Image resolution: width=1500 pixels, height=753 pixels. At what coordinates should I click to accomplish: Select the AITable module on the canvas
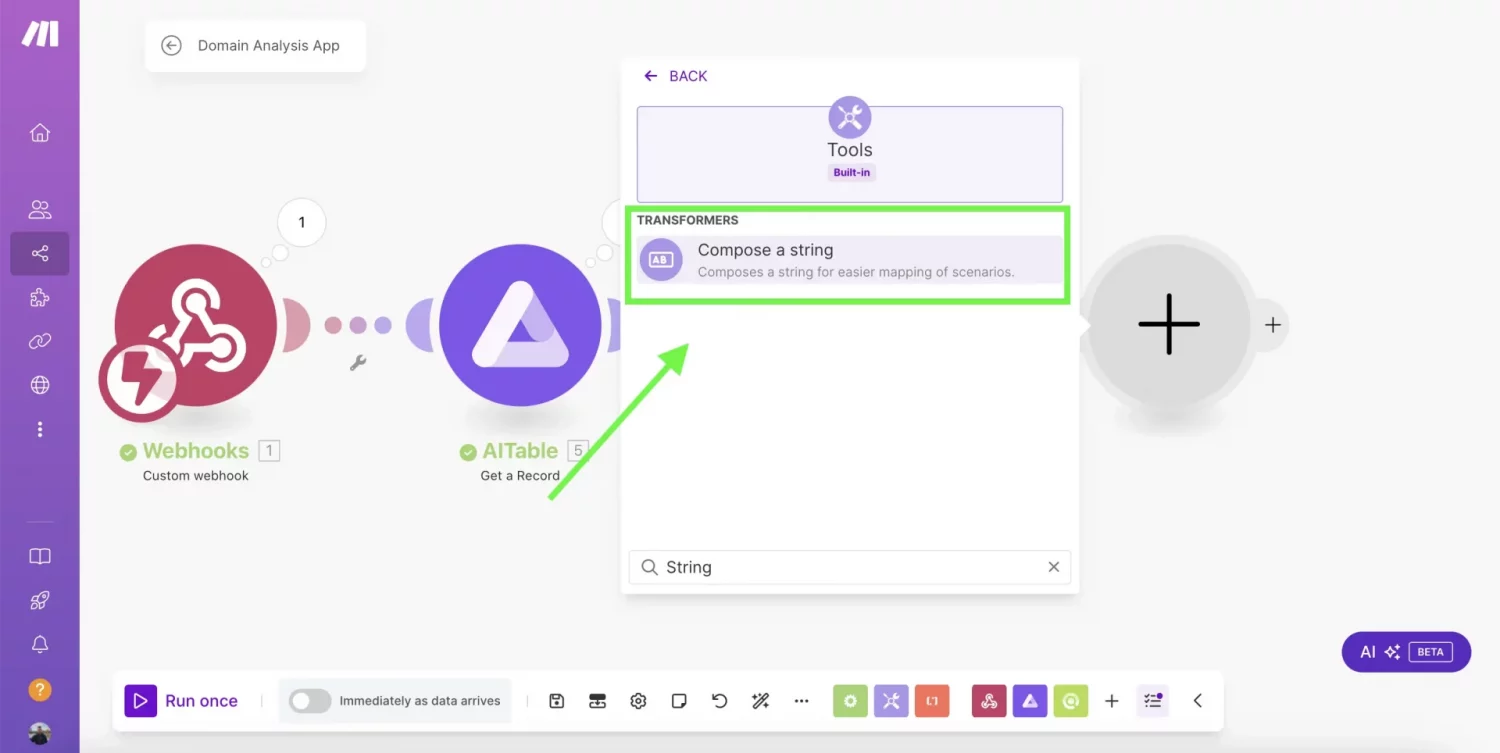(520, 325)
